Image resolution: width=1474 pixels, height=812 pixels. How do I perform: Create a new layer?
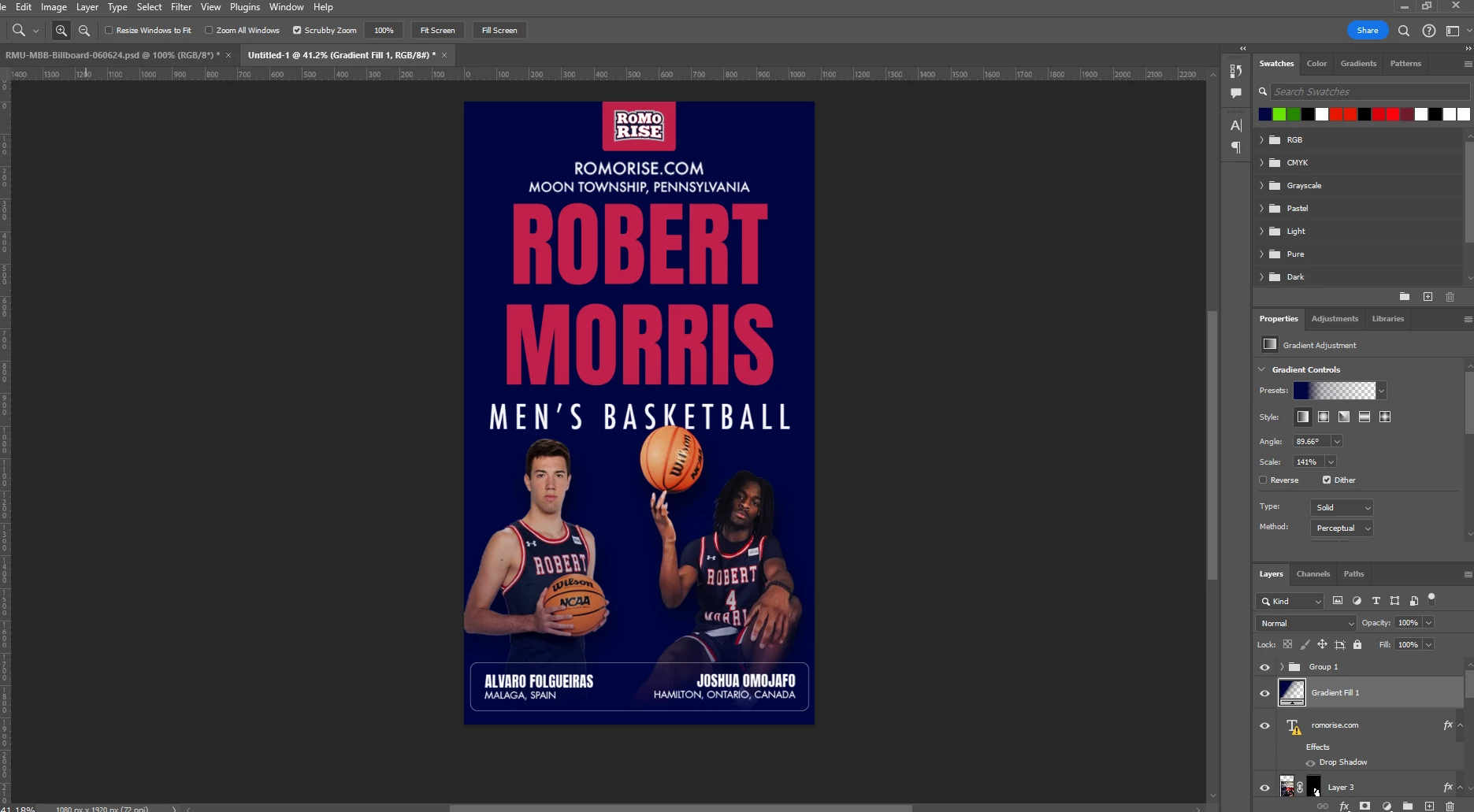(x=1429, y=806)
